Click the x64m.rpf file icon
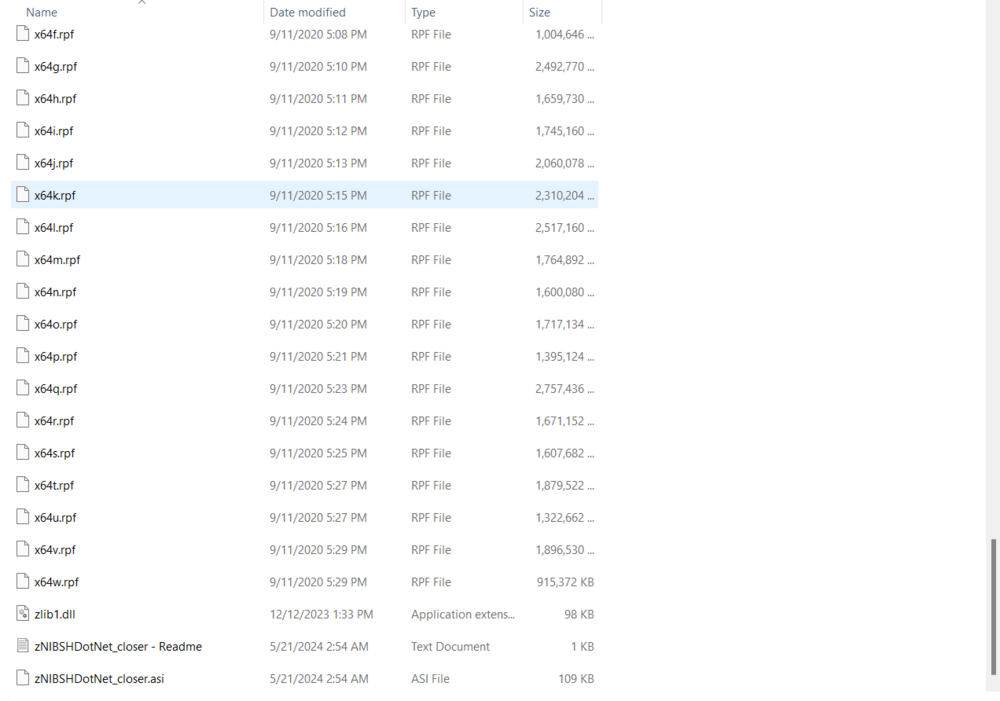This screenshot has width=1000, height=701. click(x=21, y=259)
